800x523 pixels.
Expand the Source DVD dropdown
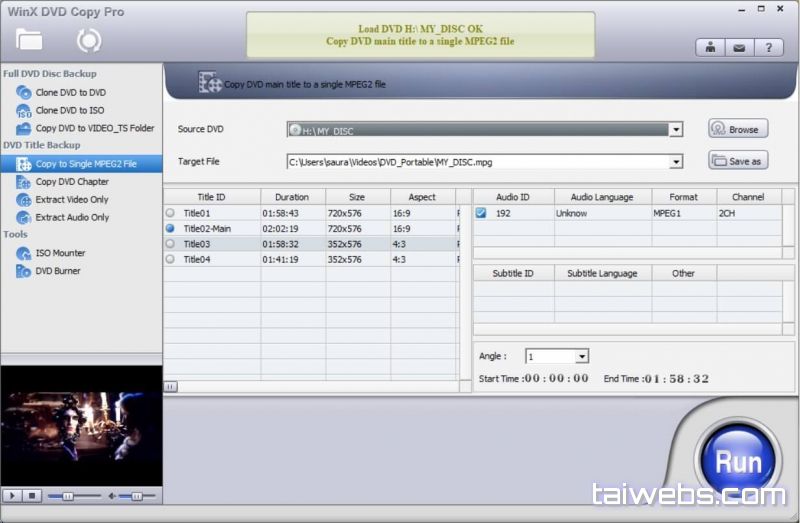click(x=676, y=130)
